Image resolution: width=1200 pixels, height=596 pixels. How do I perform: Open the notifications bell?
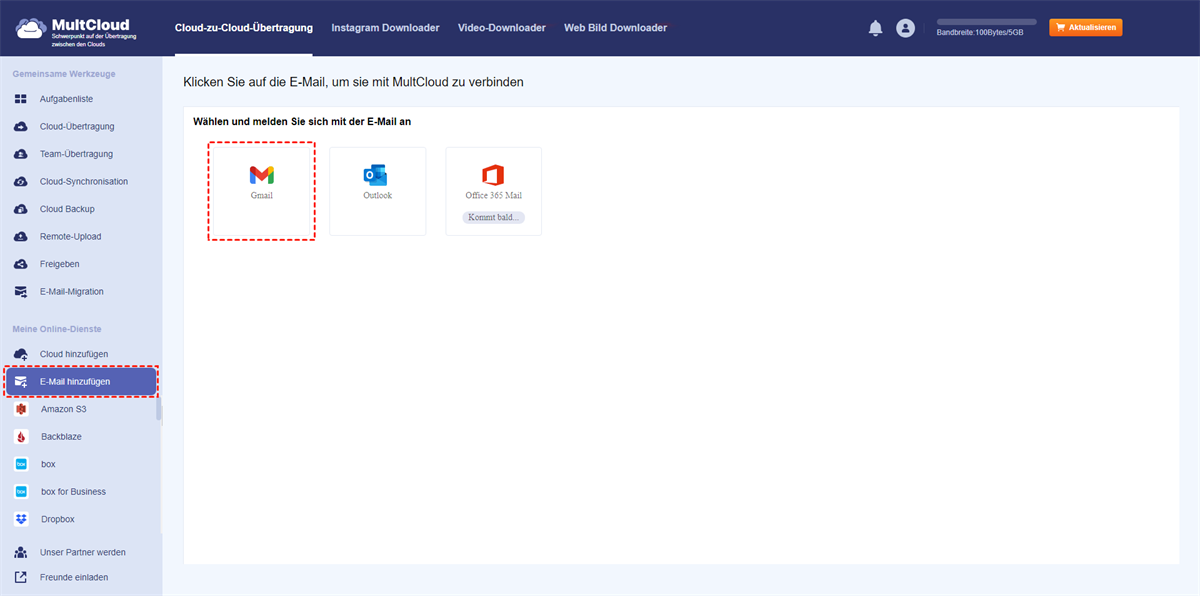coord(875,28)
